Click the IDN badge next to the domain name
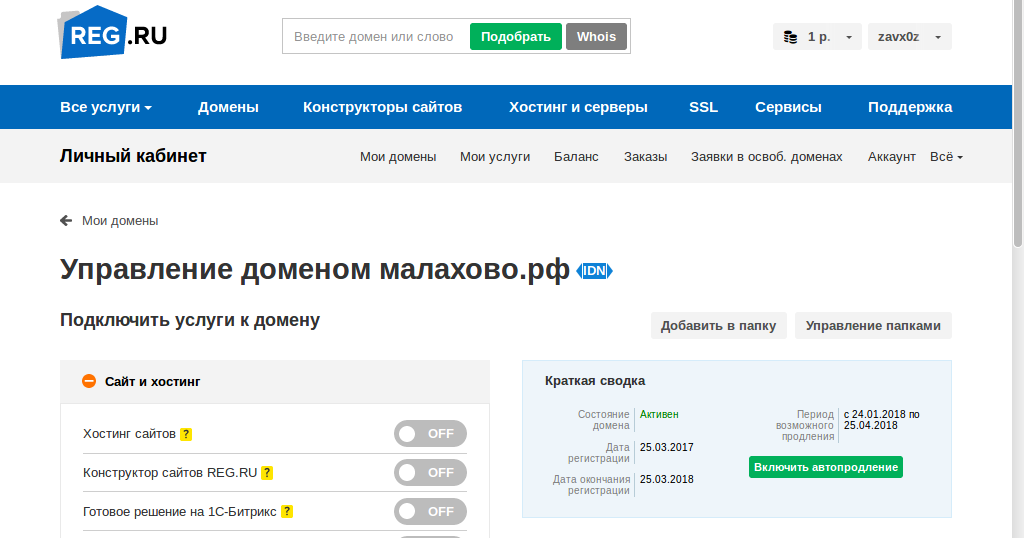The width and height of the screenshot is (1024, 538). (594, 271)
